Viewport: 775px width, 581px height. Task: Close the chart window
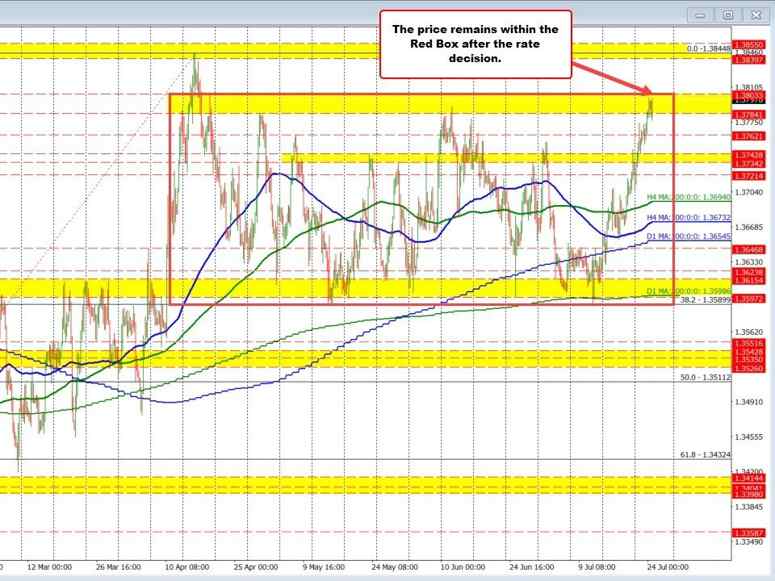coord(756,15)
